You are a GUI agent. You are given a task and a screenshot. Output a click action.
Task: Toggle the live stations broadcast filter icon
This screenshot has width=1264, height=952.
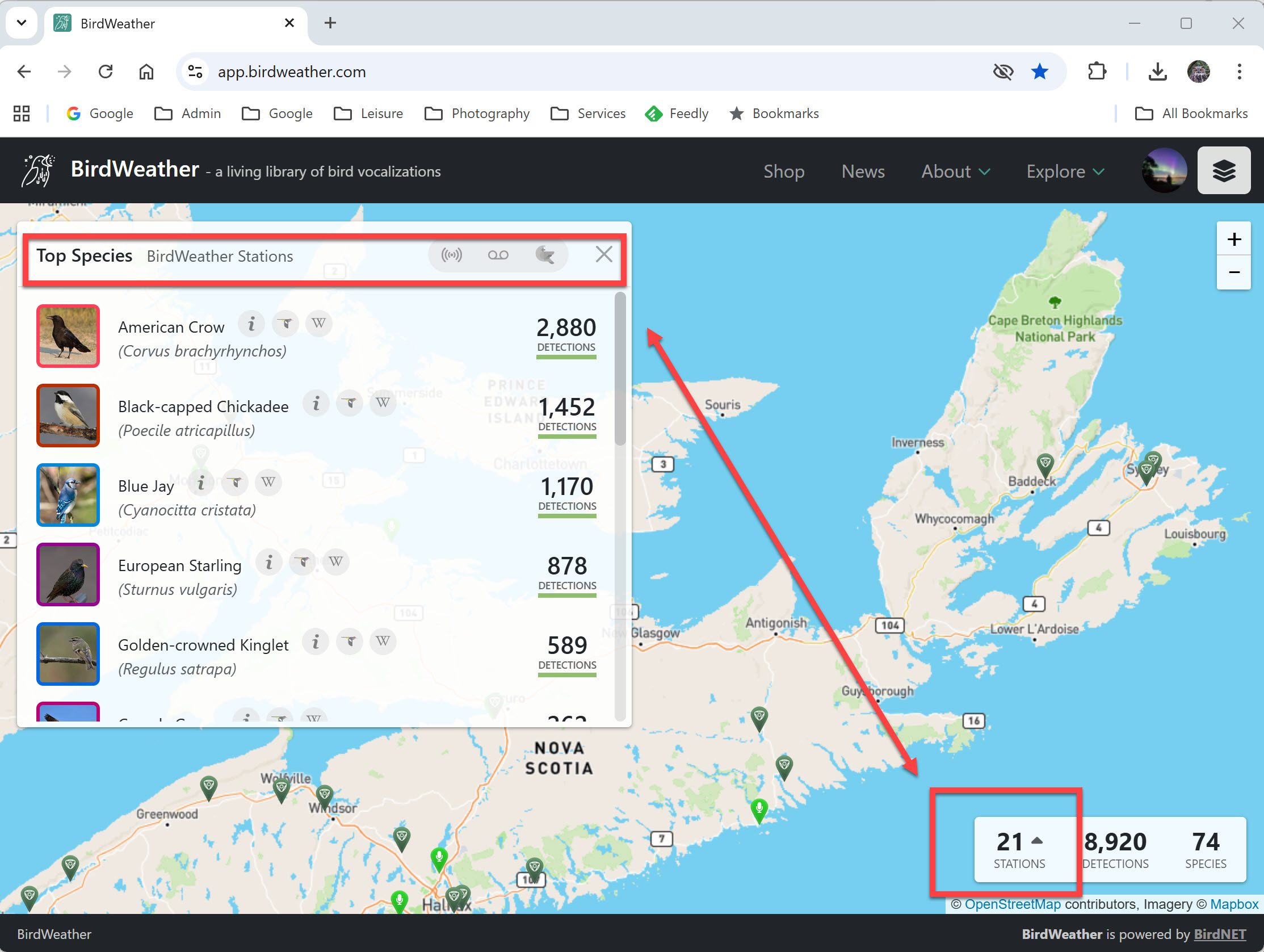[451, 255]
